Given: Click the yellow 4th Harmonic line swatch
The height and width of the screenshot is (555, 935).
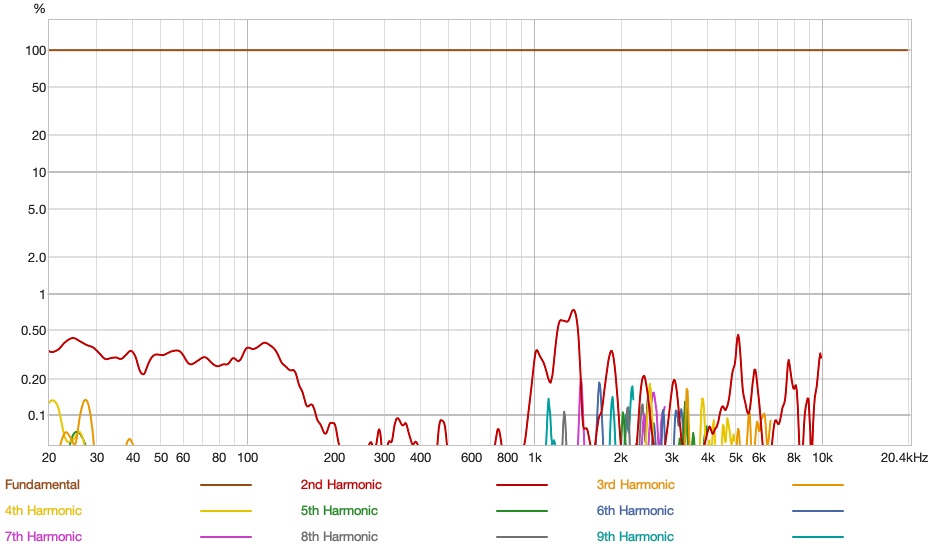Looking at the screenshot, I should [226, 511].
